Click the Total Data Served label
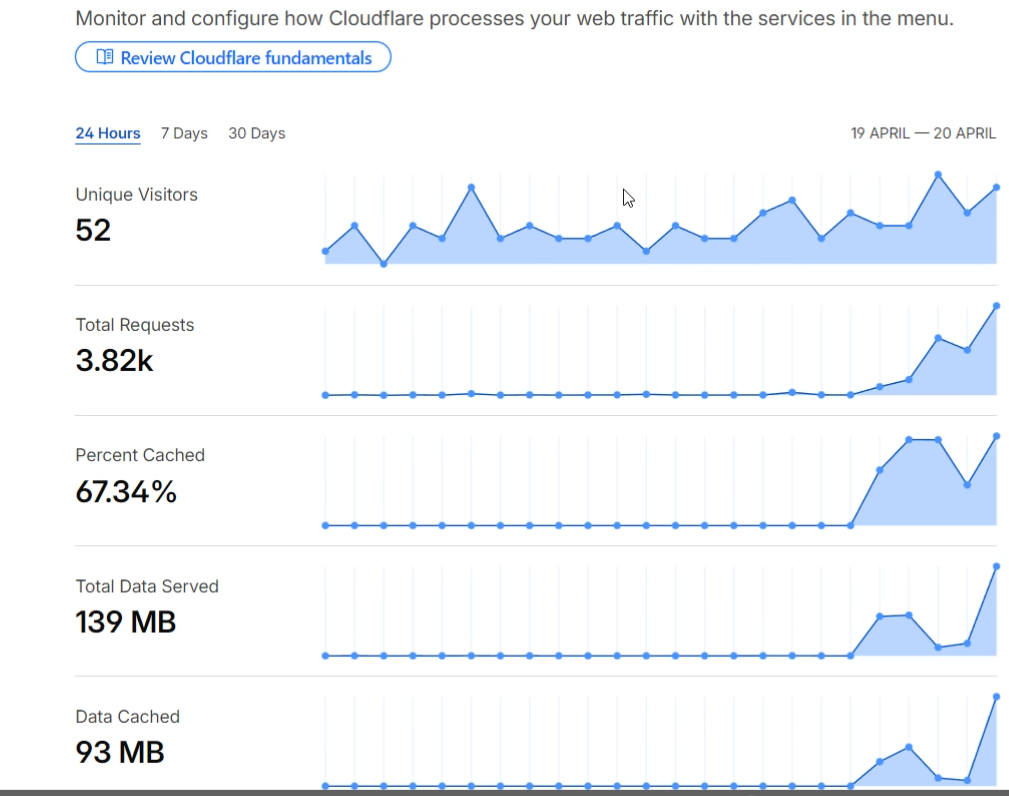 (x=147, y=586)
